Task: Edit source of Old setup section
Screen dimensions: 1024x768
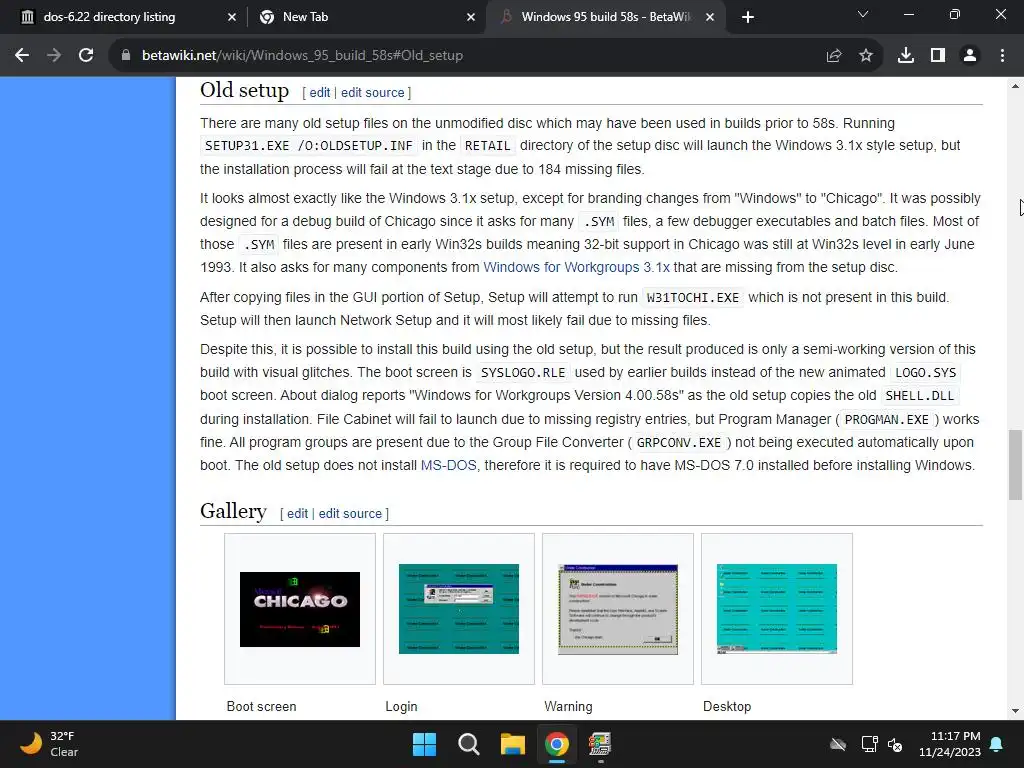Action: (373, 93)
